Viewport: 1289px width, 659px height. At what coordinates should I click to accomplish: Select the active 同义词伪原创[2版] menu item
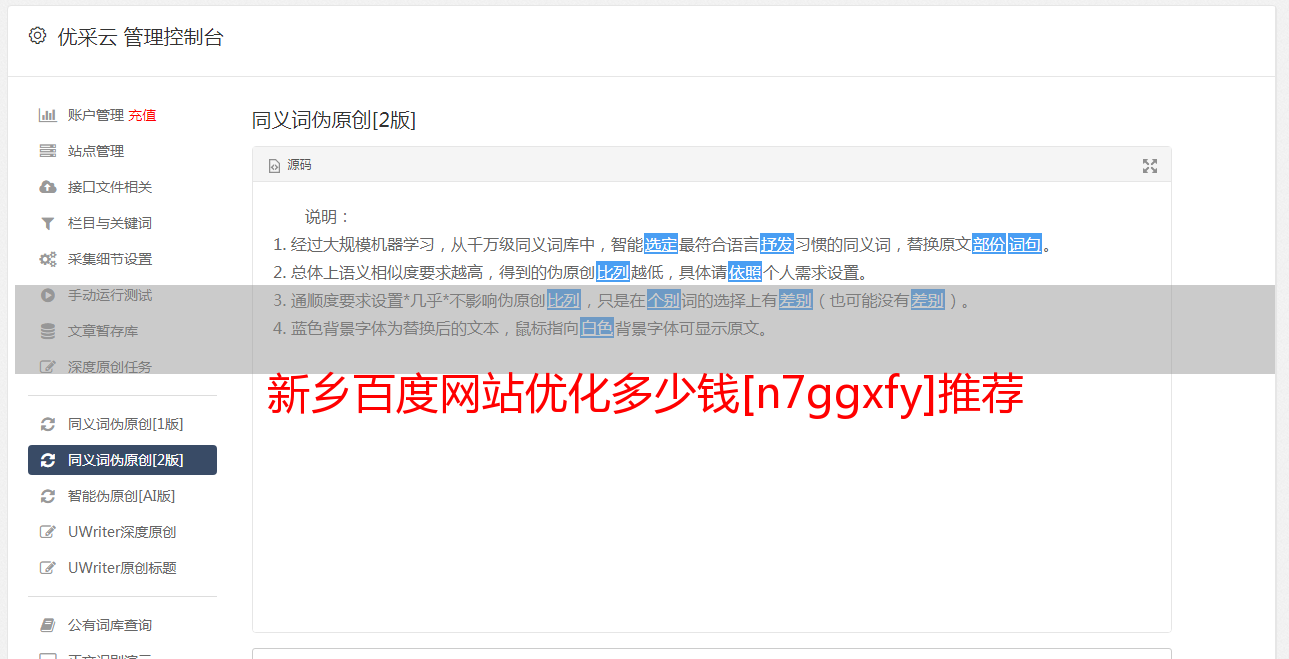tap(122, 460)
